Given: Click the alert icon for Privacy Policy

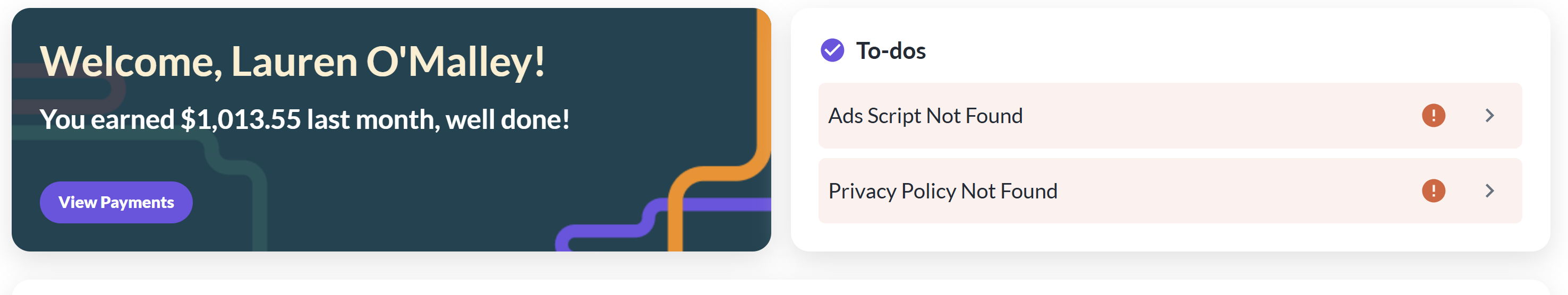Looking at the screenshot, I should 1433,191.
